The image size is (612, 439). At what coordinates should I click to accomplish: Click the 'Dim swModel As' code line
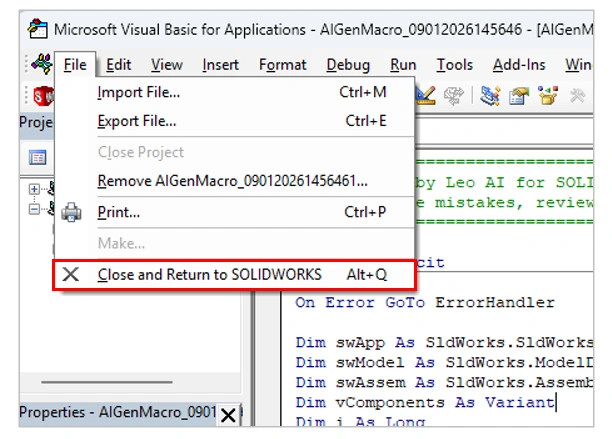click(444, 362)
